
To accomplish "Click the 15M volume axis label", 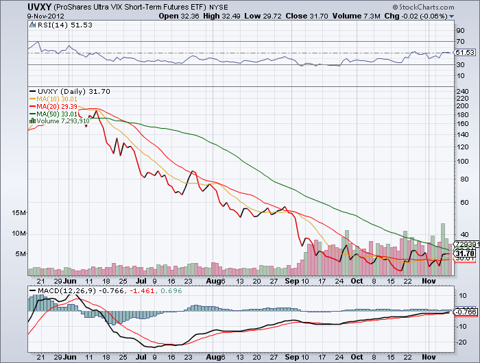I will (x=18, y=213).
